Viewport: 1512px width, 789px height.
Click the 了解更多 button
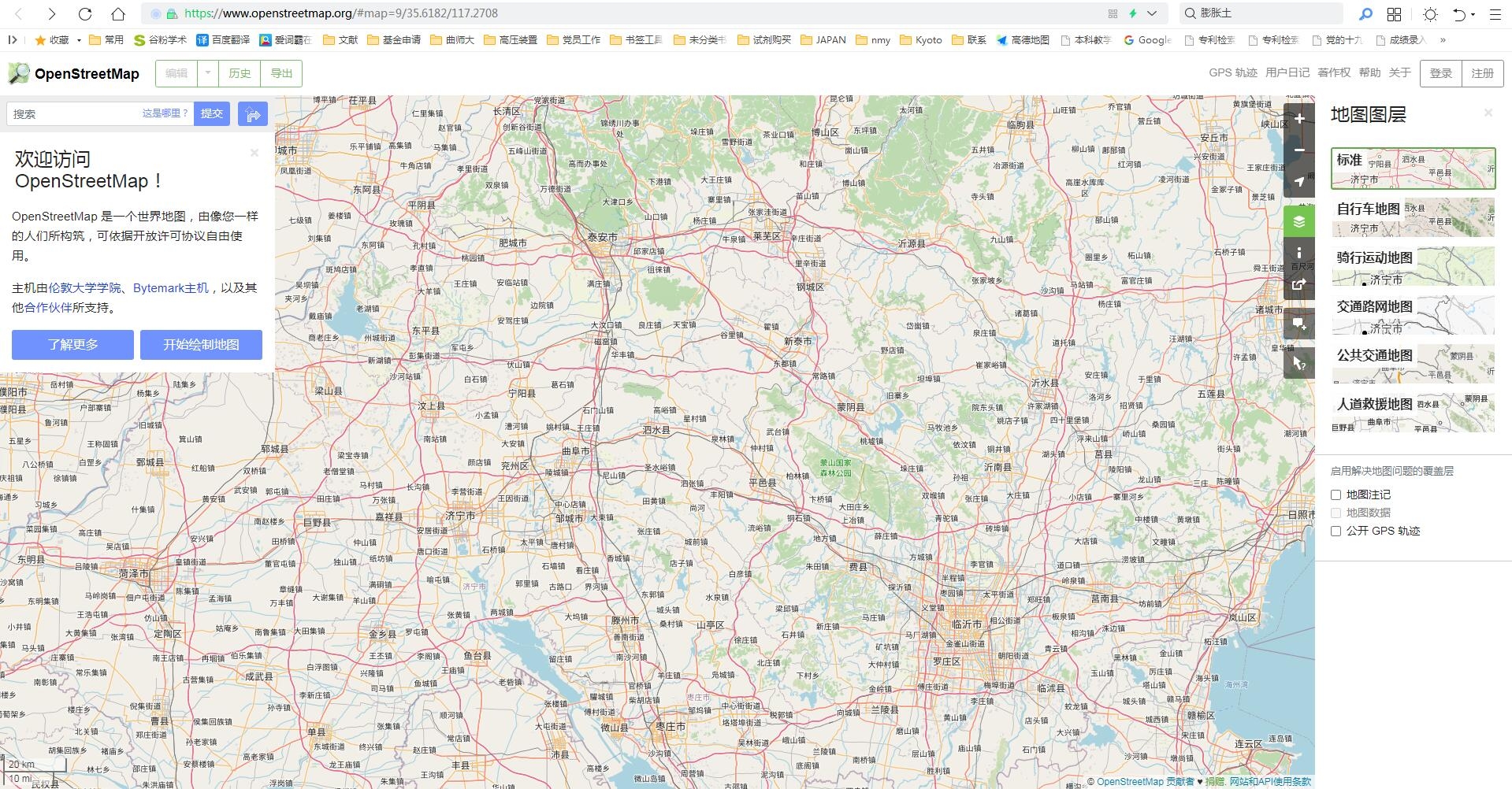(x=72, y=345)
